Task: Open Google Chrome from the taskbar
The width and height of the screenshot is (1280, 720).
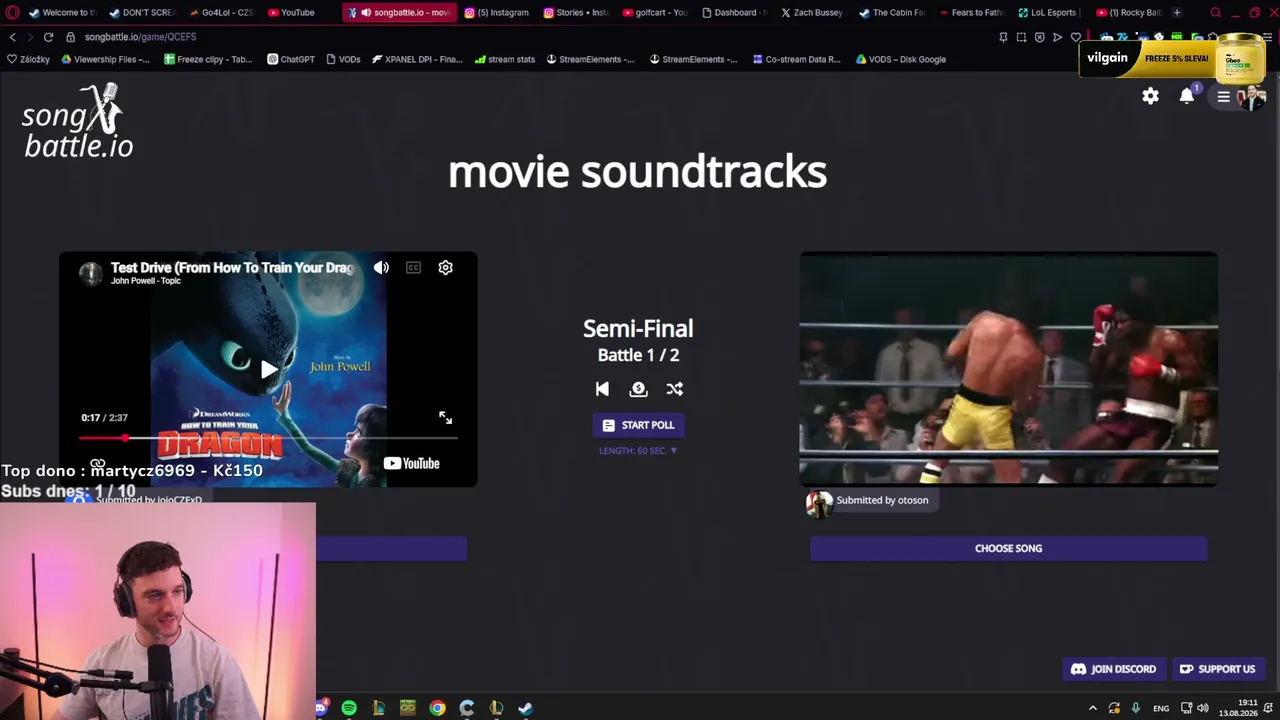Action: click(437, 708)
